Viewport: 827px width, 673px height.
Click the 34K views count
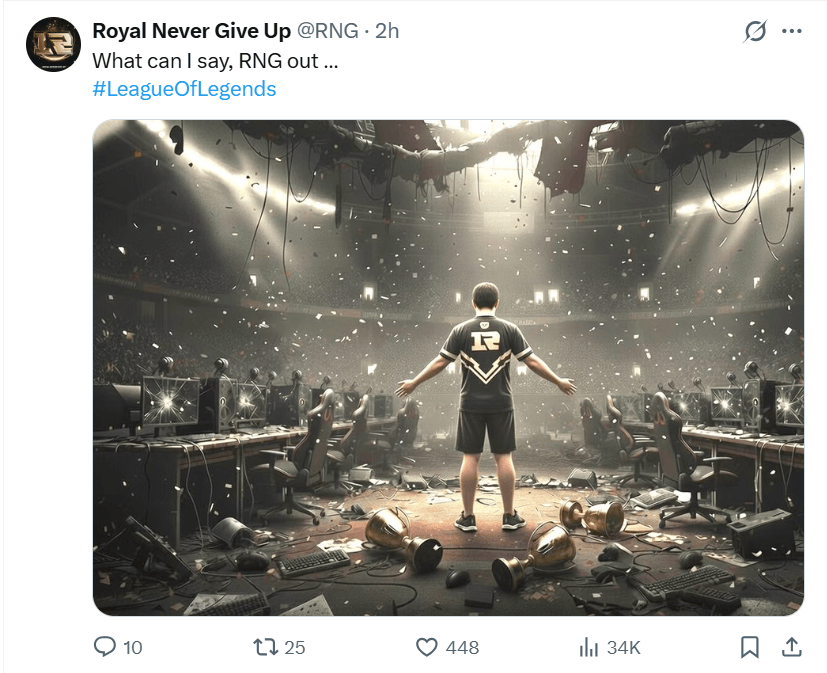click(x=623, y=648)
